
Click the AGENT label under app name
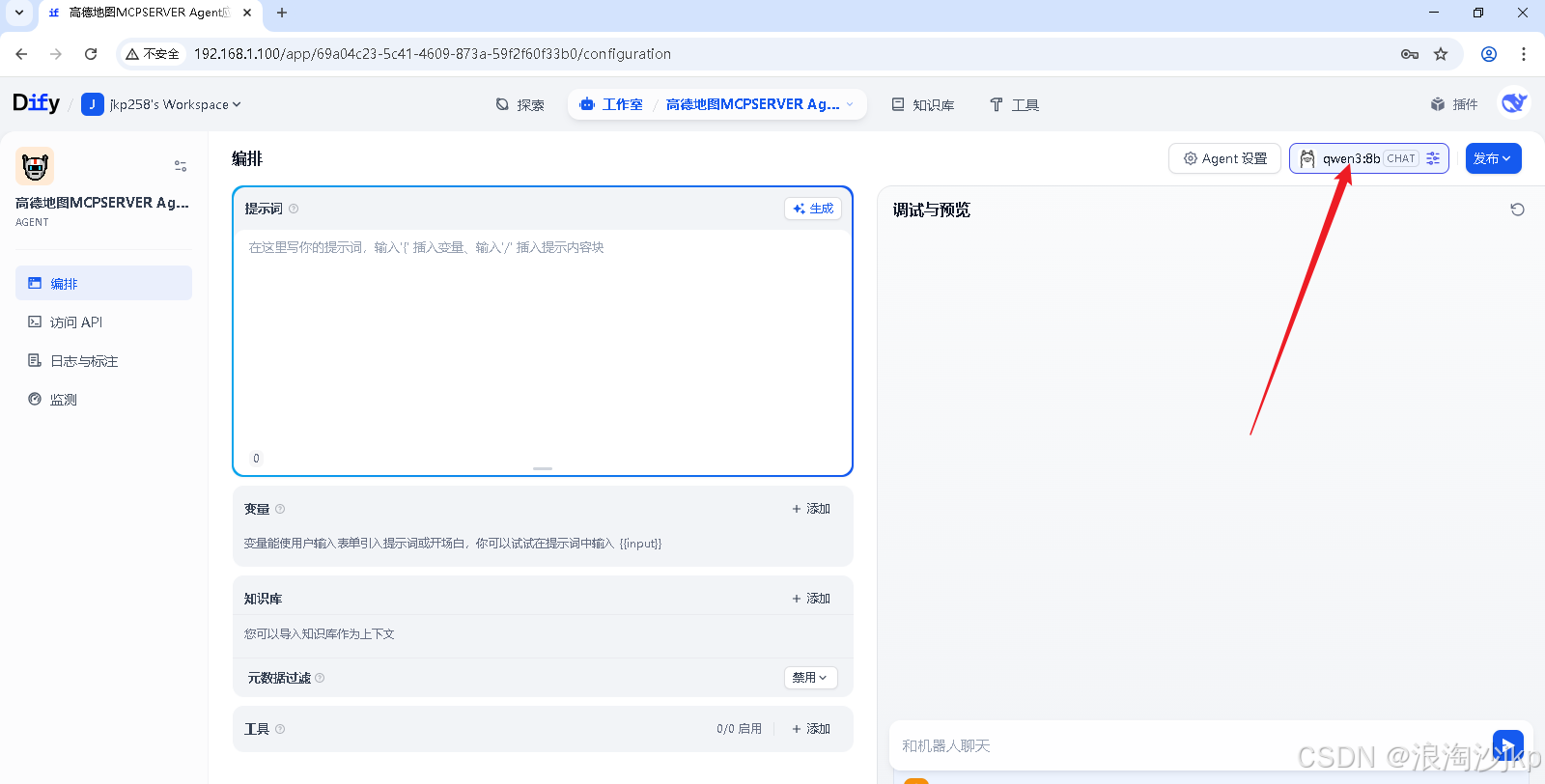click(x=32, y=222)
